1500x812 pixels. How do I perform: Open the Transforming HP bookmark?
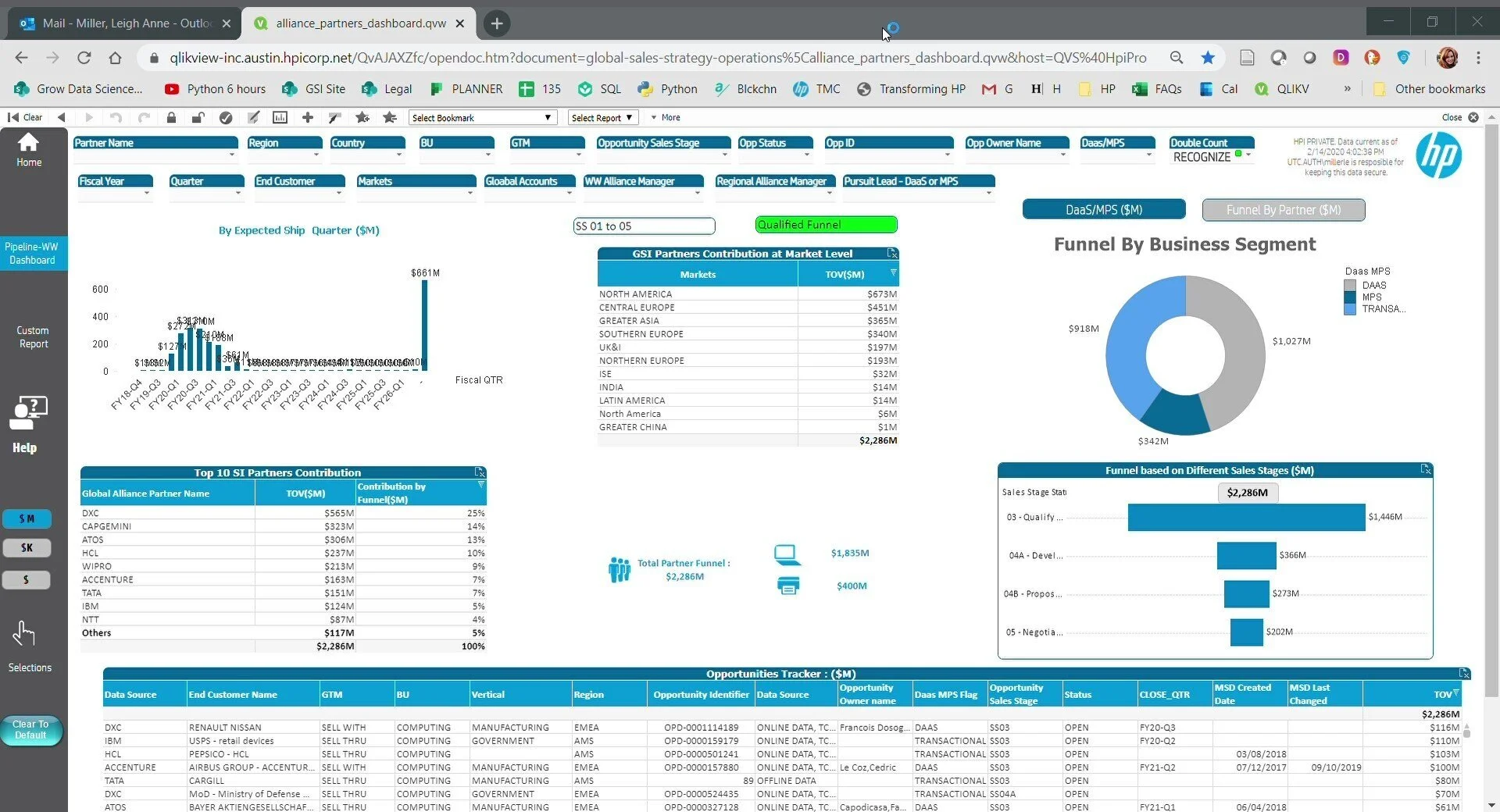(x=911, y=89)
